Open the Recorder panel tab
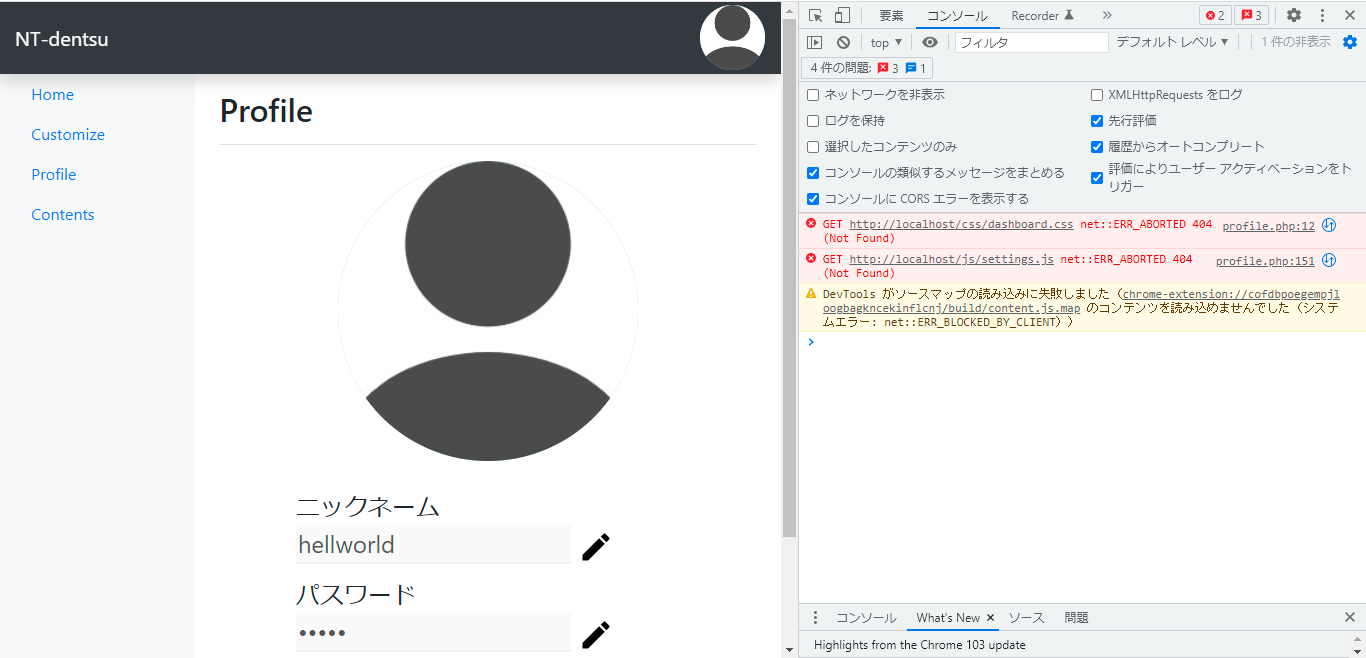 [x=1036, y=15]
